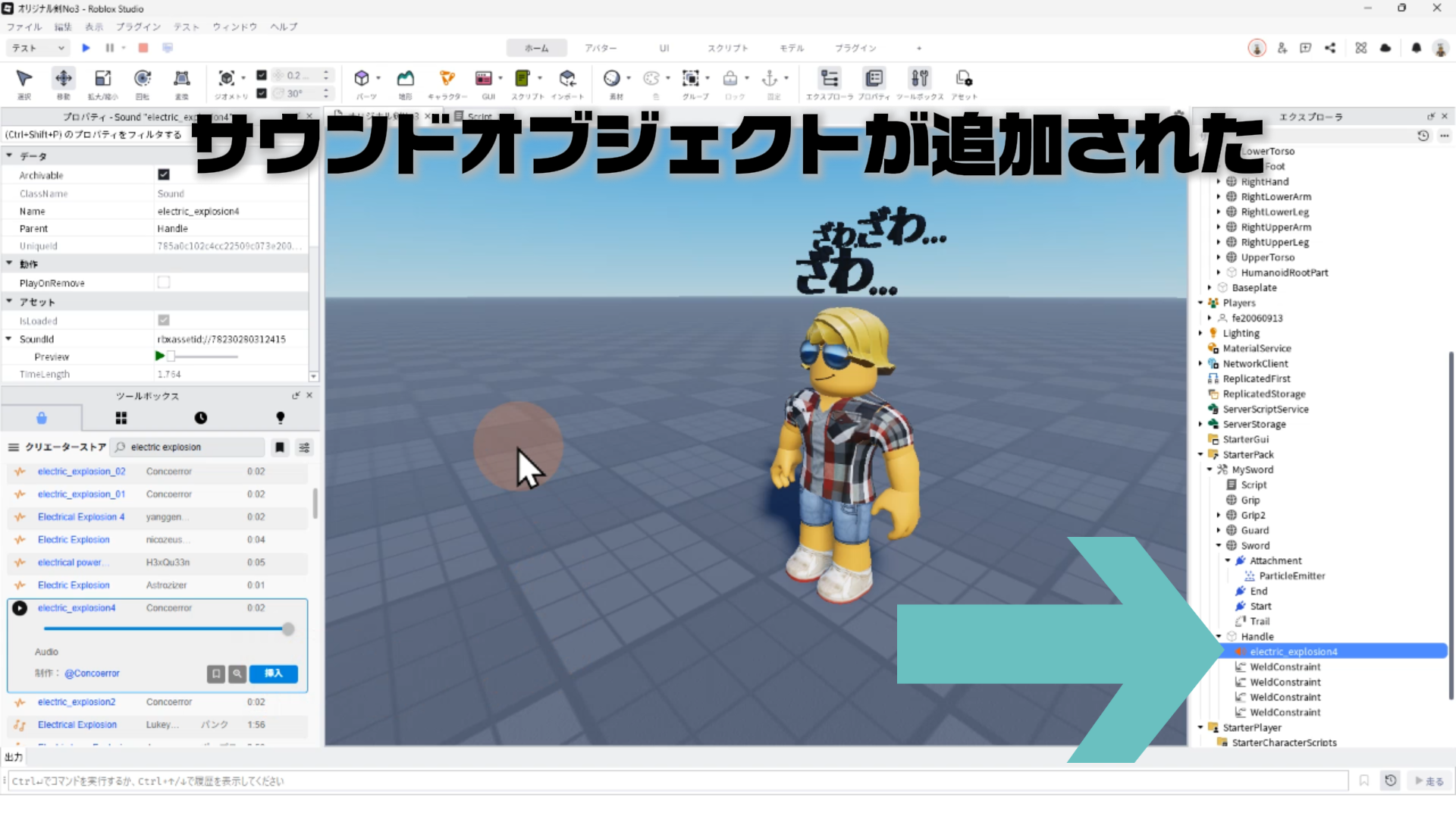Enable the PlayOnRemove checkbox
The height and width of the screenshot is (819, 1456).
pyautogui.click(x=164, y=282)
